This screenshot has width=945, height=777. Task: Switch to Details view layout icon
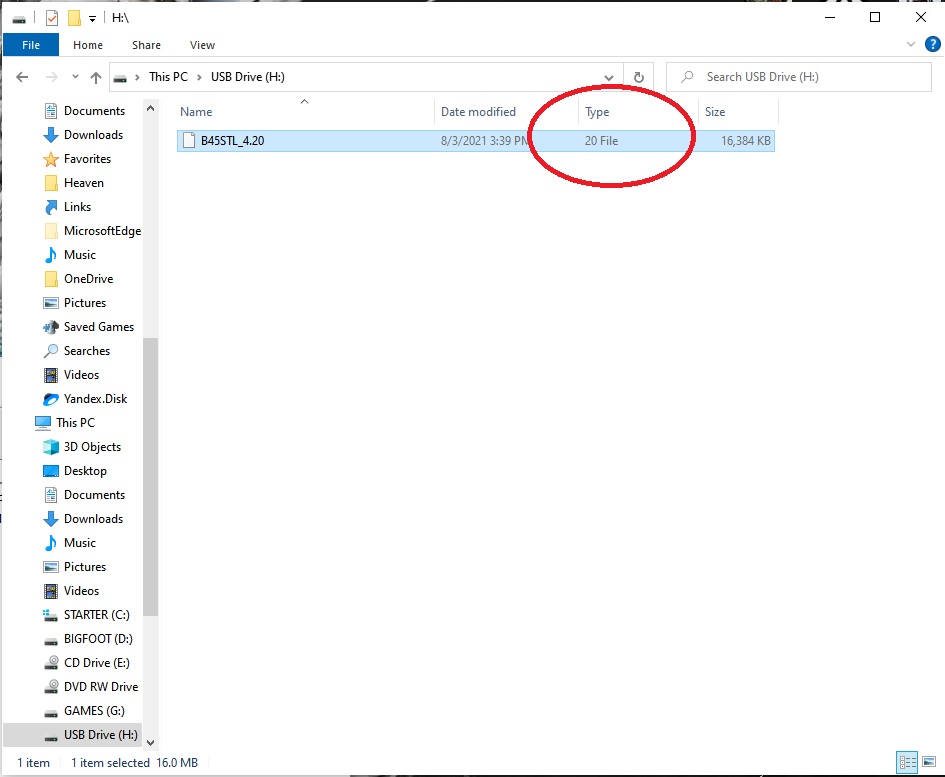coord(907,762)
